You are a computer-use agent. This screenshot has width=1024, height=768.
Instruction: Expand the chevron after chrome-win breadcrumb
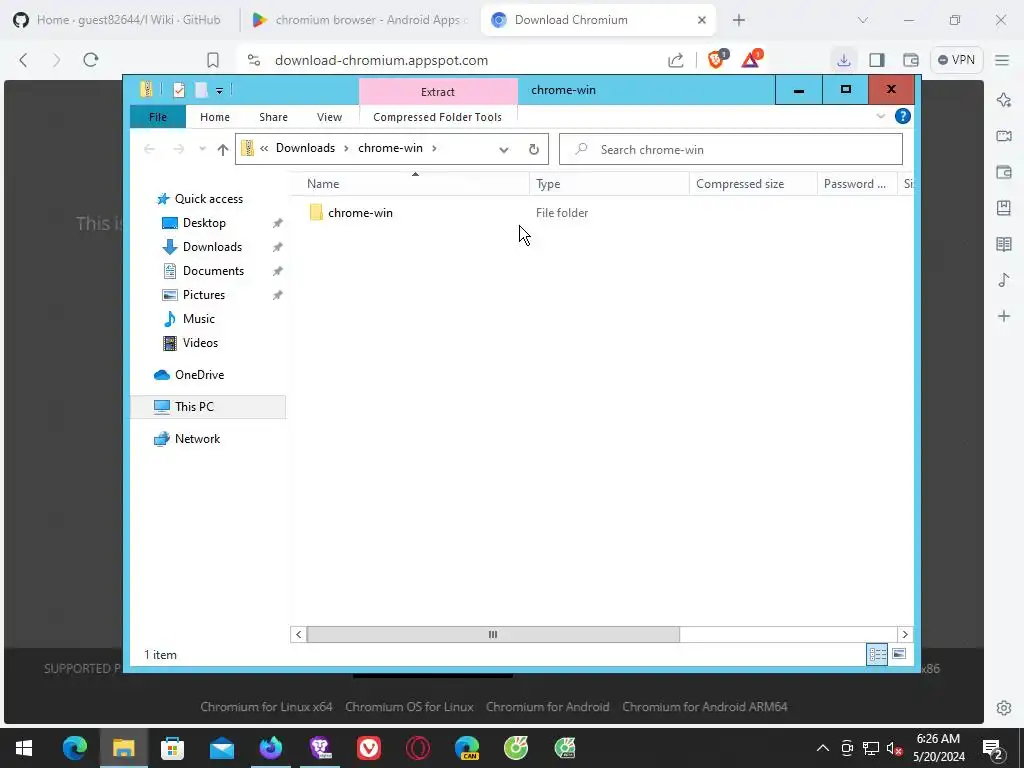pyautogui.click(x=434, y=148)
